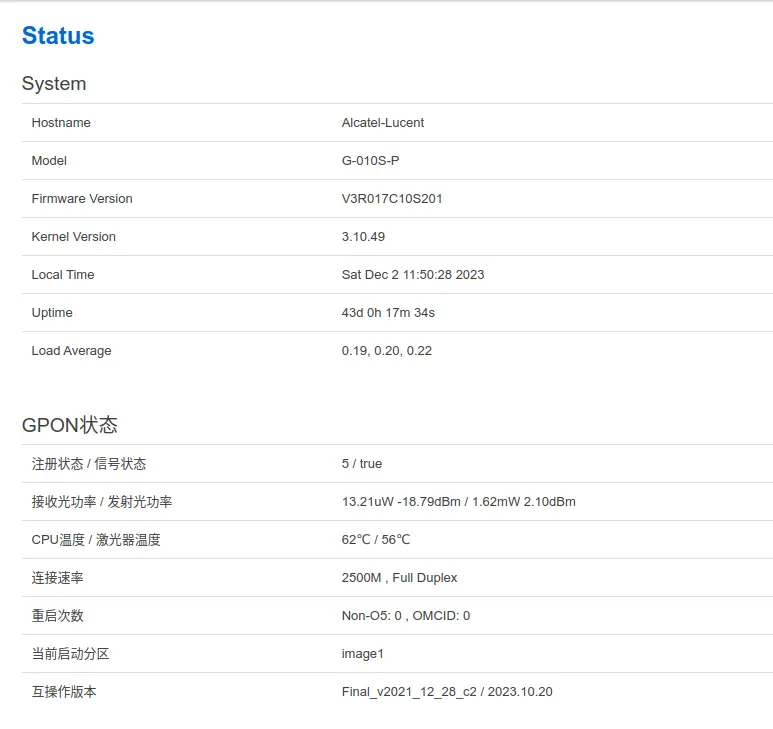Select the Non-O5: 0 , OMCID: 0 value

406,615
